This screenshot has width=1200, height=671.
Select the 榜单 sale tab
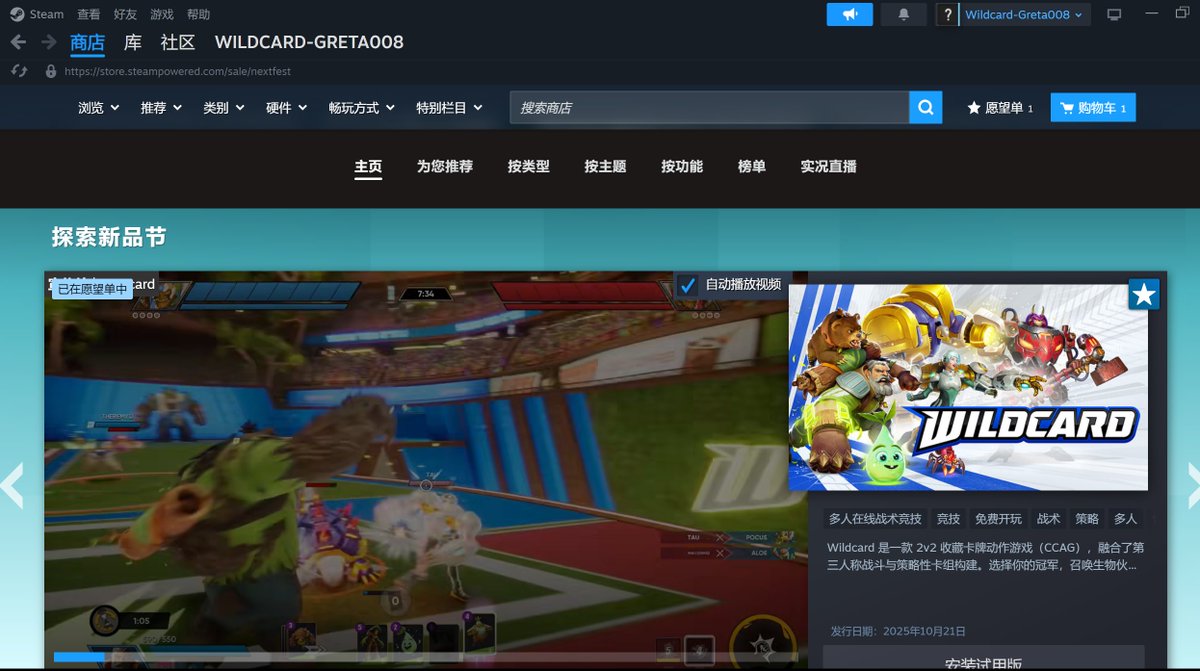tap(752, 167)
